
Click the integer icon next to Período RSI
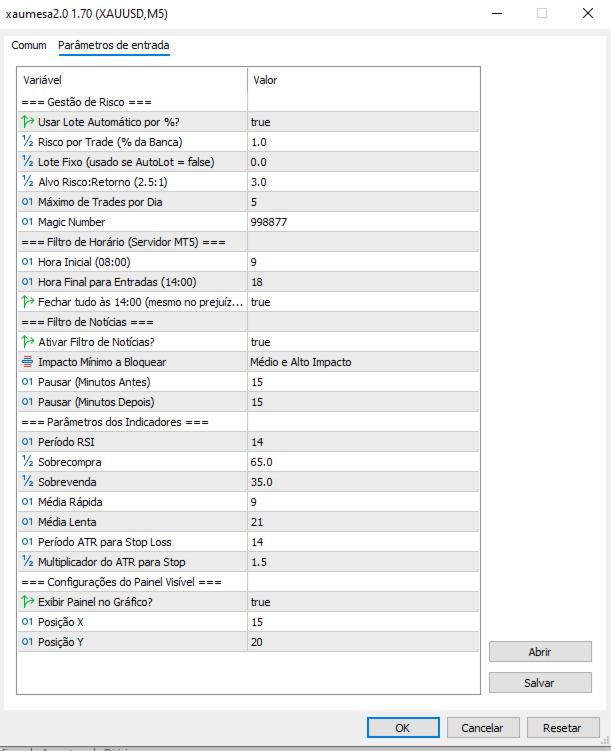click(x=27, y=442)
